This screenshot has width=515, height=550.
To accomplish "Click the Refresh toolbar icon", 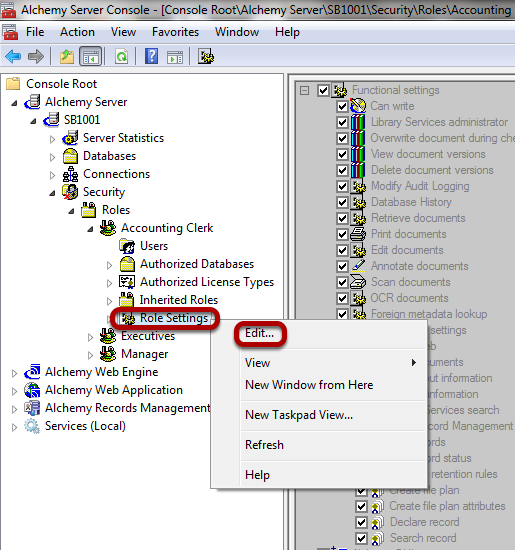I will [121, 56].
